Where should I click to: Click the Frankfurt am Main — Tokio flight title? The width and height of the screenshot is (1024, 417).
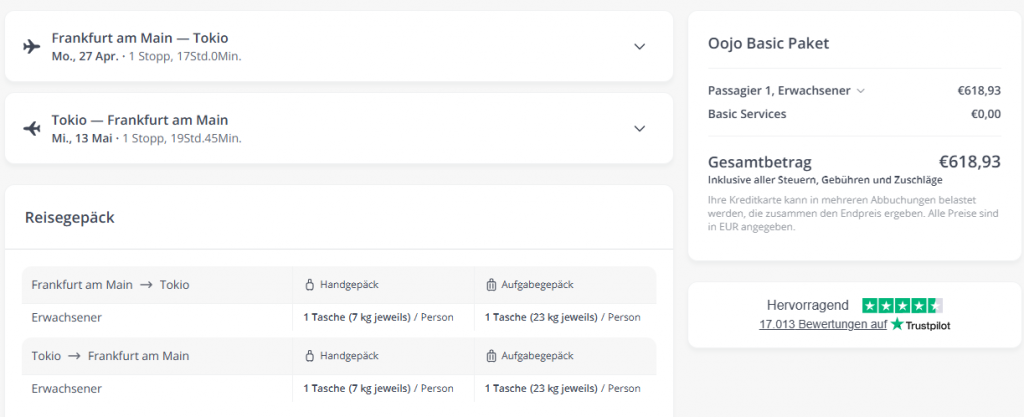tap(139, 38)
